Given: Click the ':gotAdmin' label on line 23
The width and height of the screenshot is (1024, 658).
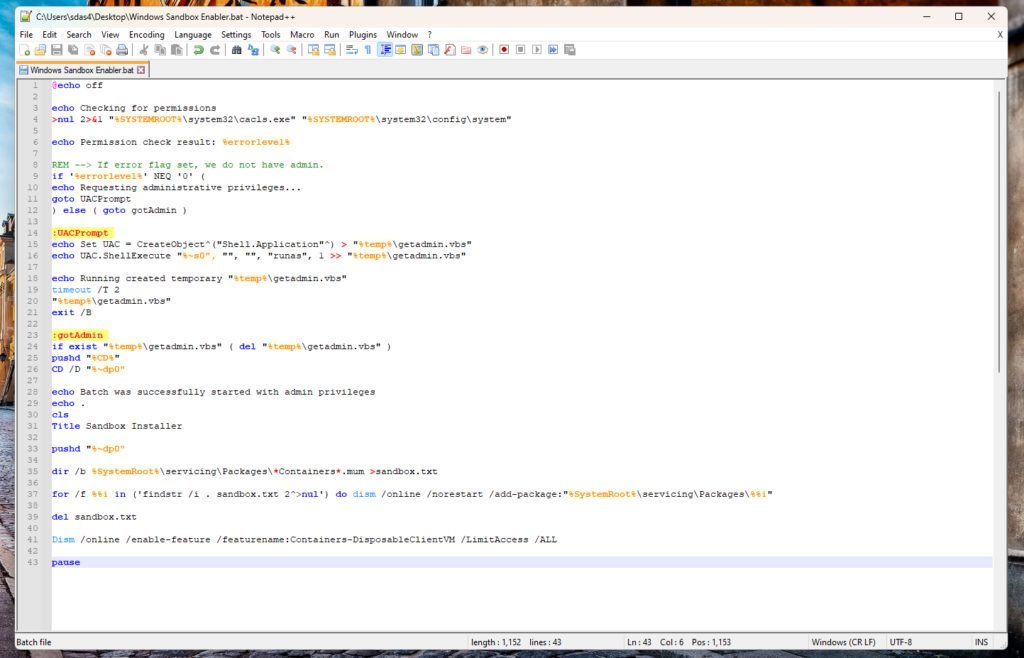Looking at the screenshot, I should (79, 335).
